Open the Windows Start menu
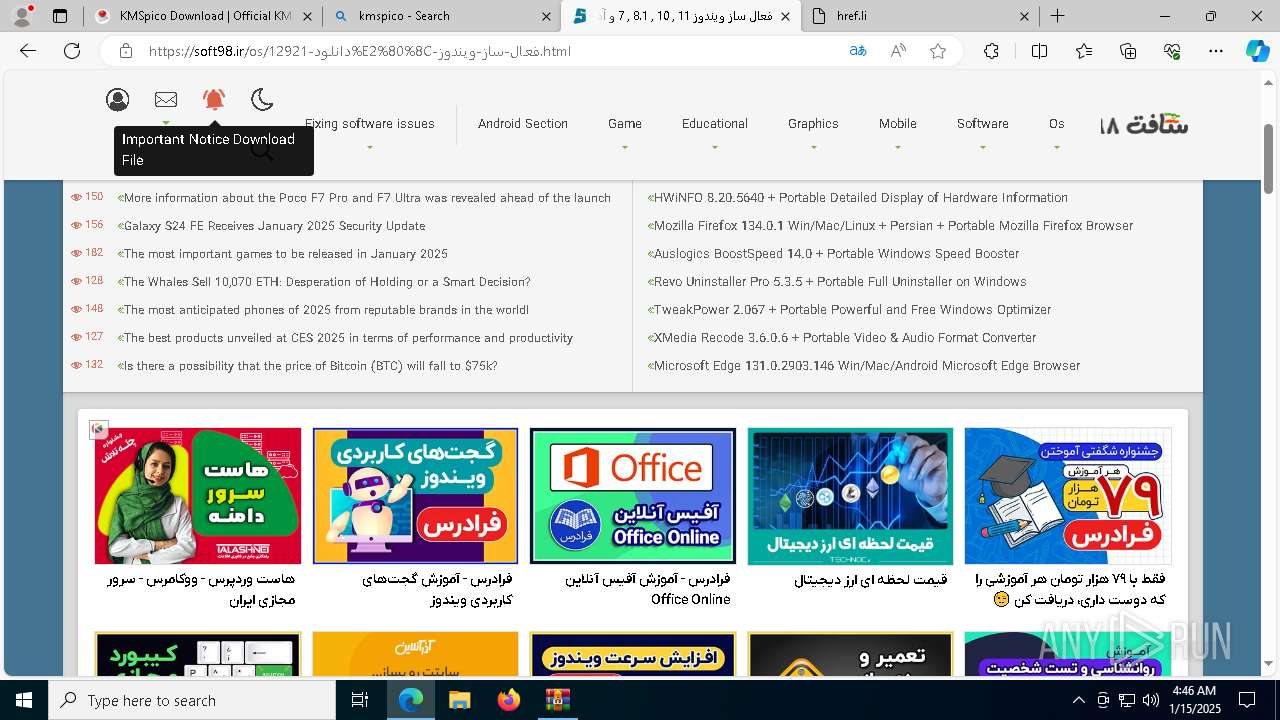The height and width of the screenshot is (720, 1280). [x=24, y=700]
